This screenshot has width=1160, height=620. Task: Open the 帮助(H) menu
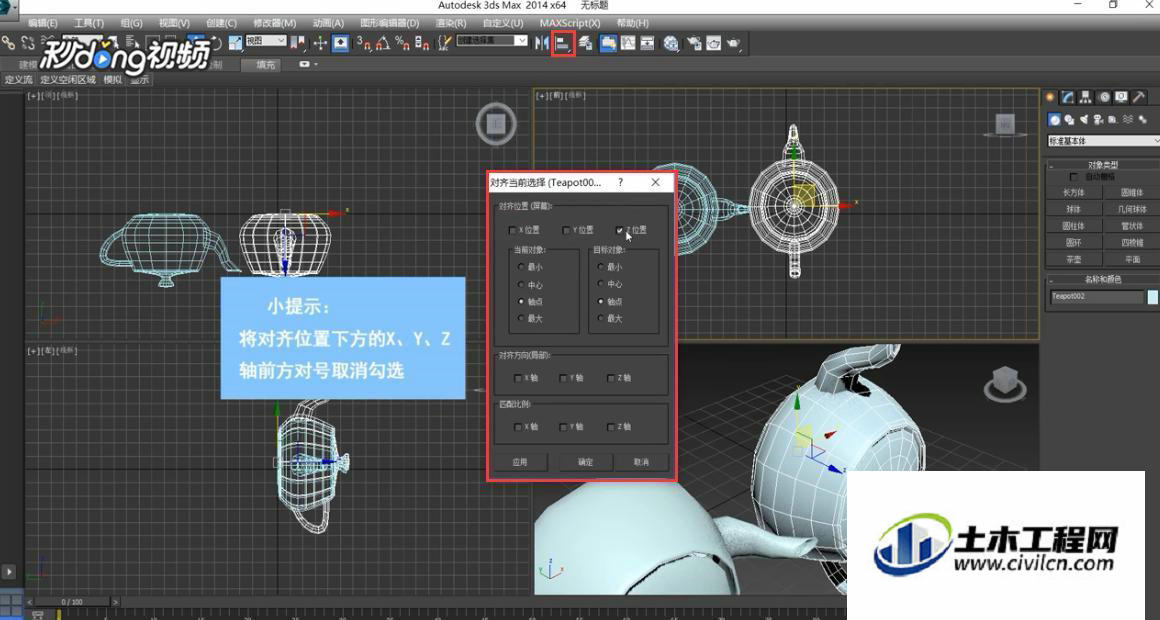point(633,23)
